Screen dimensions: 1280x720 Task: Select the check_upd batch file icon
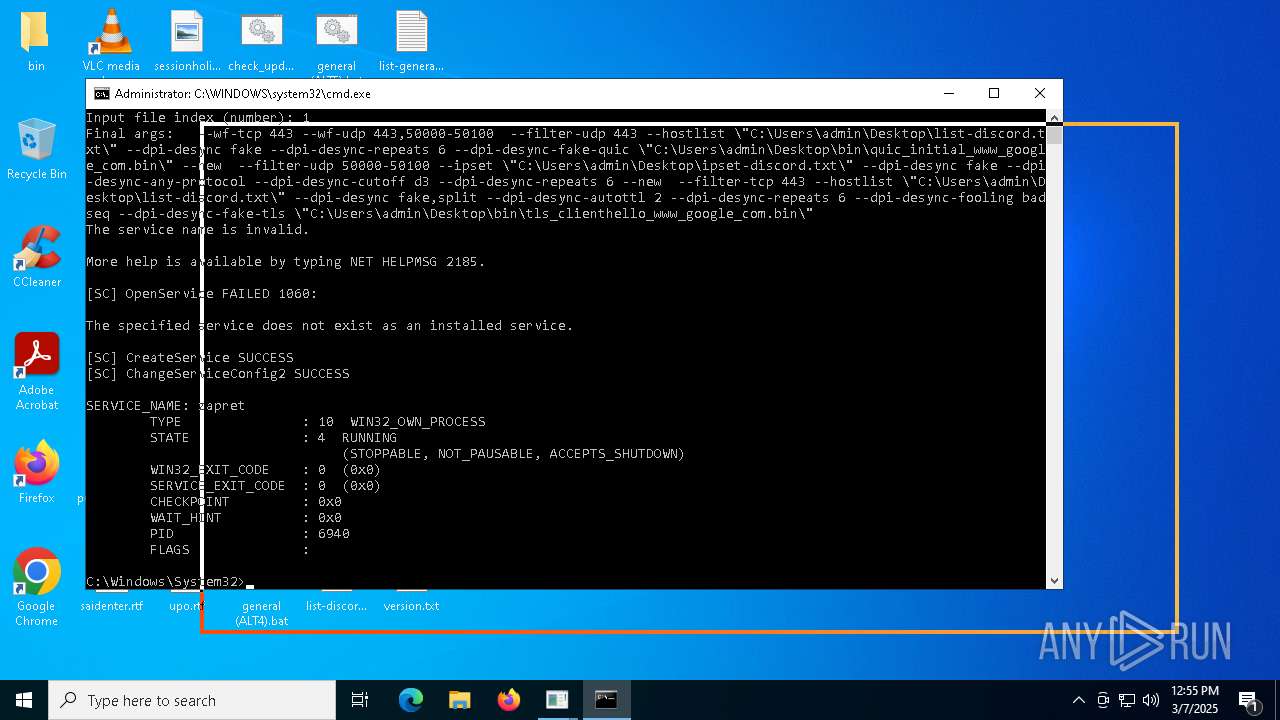tap(261, 40)
